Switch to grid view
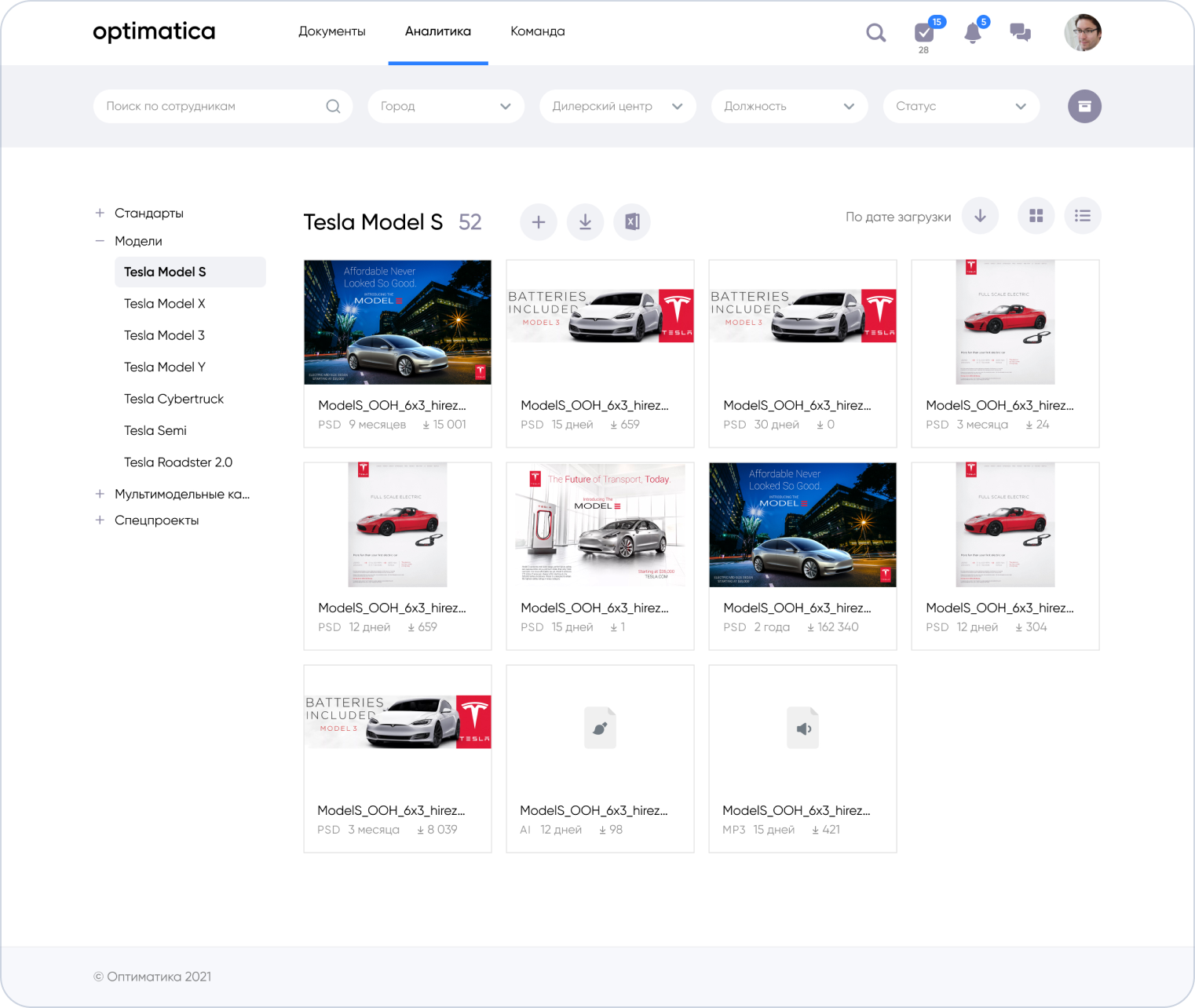Screen dimensions: 1195x1008 tap(1036, 216)
